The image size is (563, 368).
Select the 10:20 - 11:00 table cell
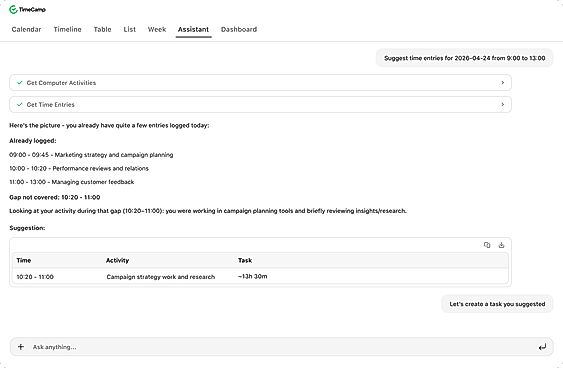pyautogui.click(x=35, y=277)
